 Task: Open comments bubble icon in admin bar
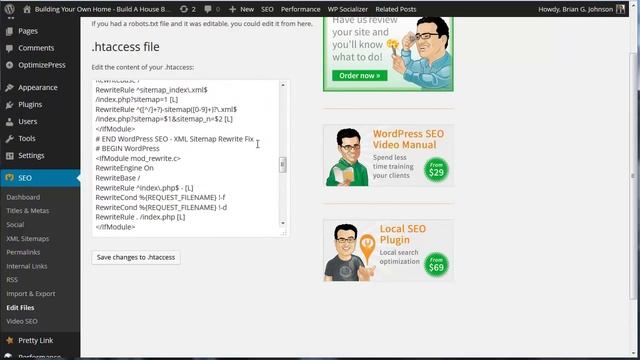pyautogui.click(x=208, y=9)
